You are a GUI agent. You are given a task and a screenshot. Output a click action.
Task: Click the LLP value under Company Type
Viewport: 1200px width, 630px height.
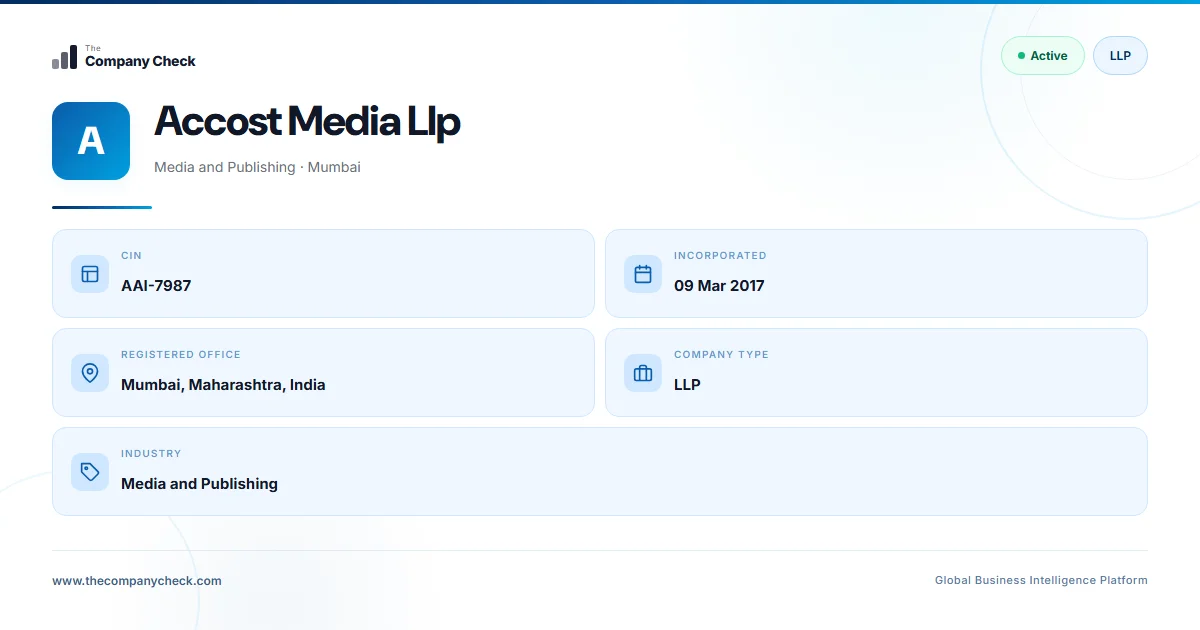[x=687, y=385]
